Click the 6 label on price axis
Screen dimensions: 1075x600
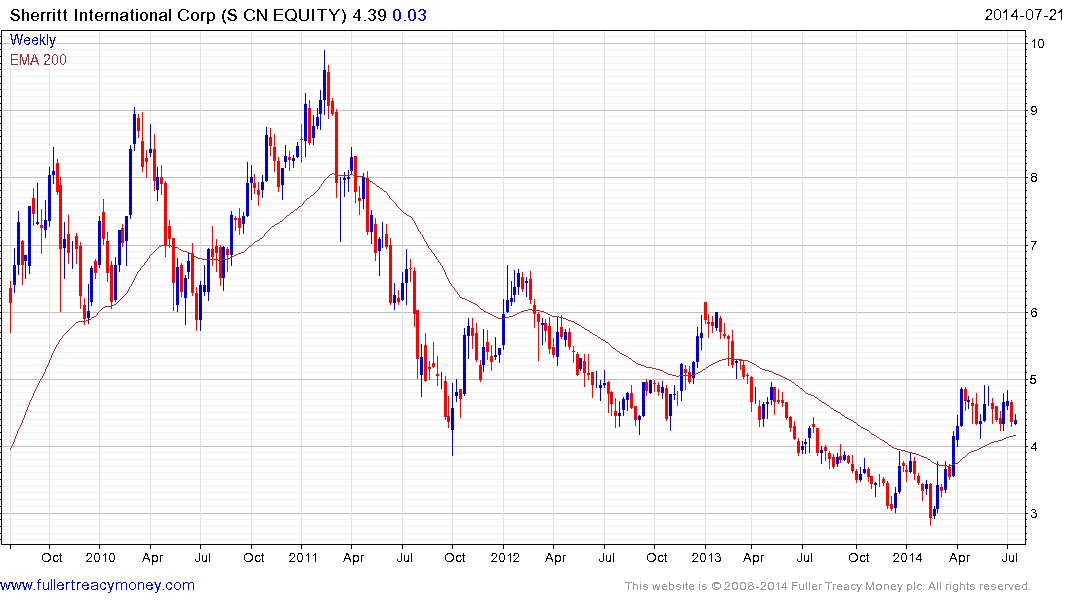tap(1034, 313)
